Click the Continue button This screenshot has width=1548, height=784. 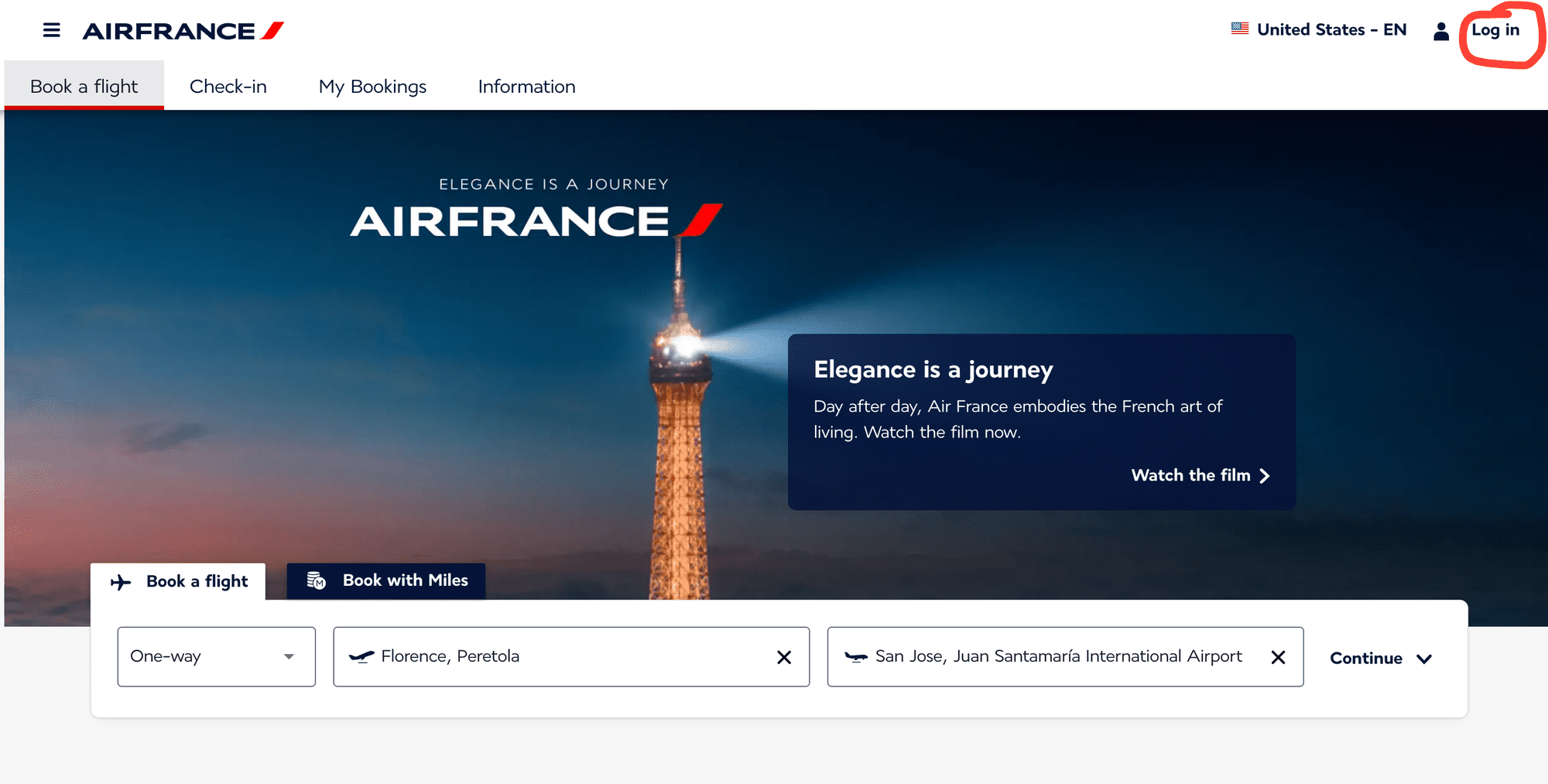point(1381,658)
